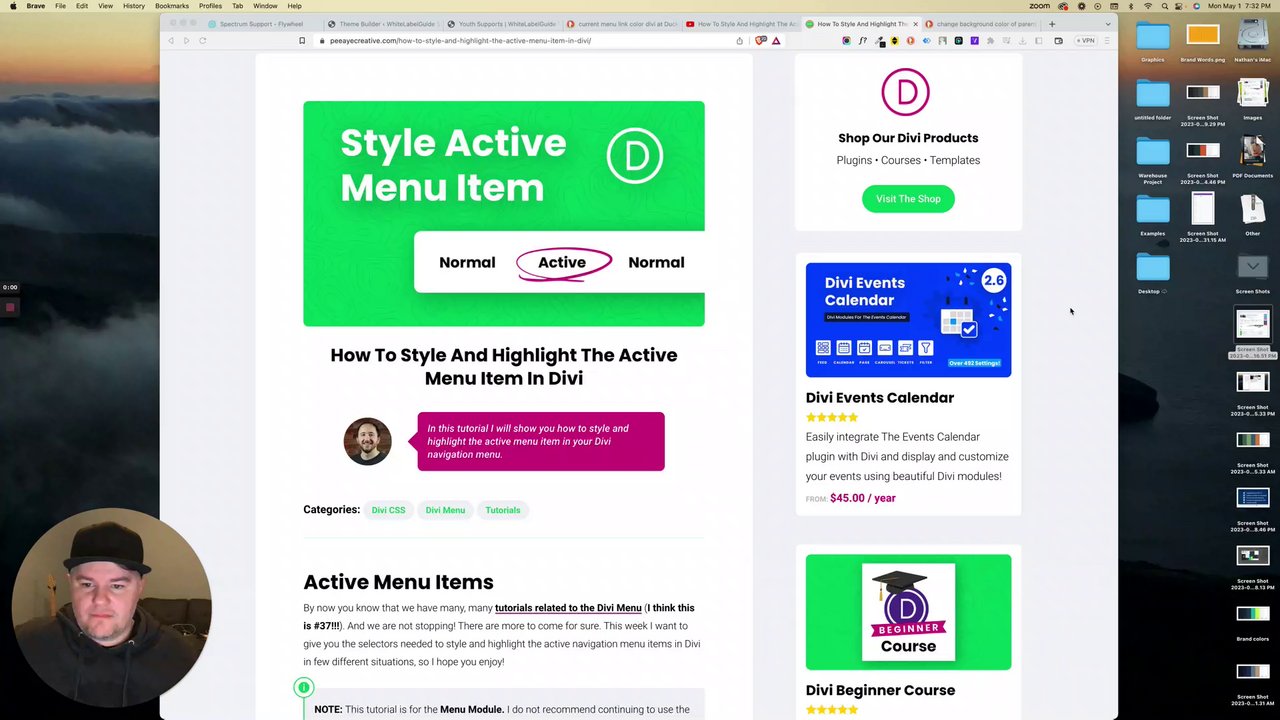Image resolution: width=1280 pixels, height=720 pixels.
Task: Click the Divi Events Calendar product image
Action: pyautogui.click(x=908, y=320)
